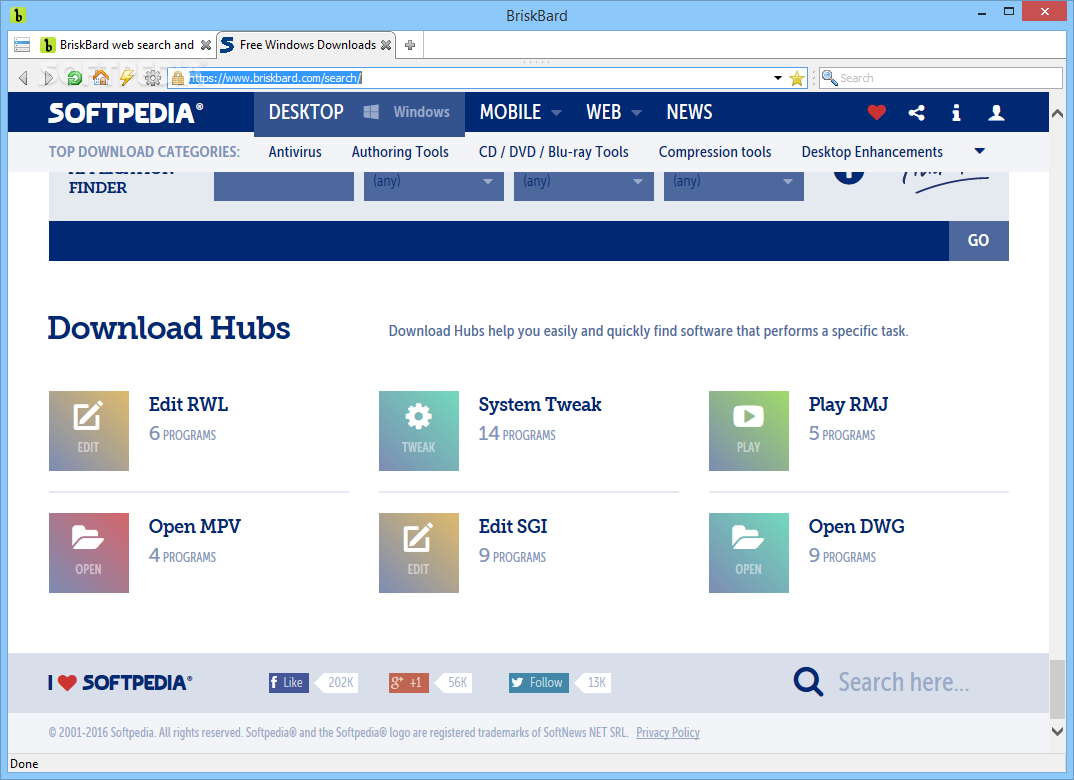Expand the WEB menu arrow
This screenshot has height=780, width=1074.
tap(636, 113)
